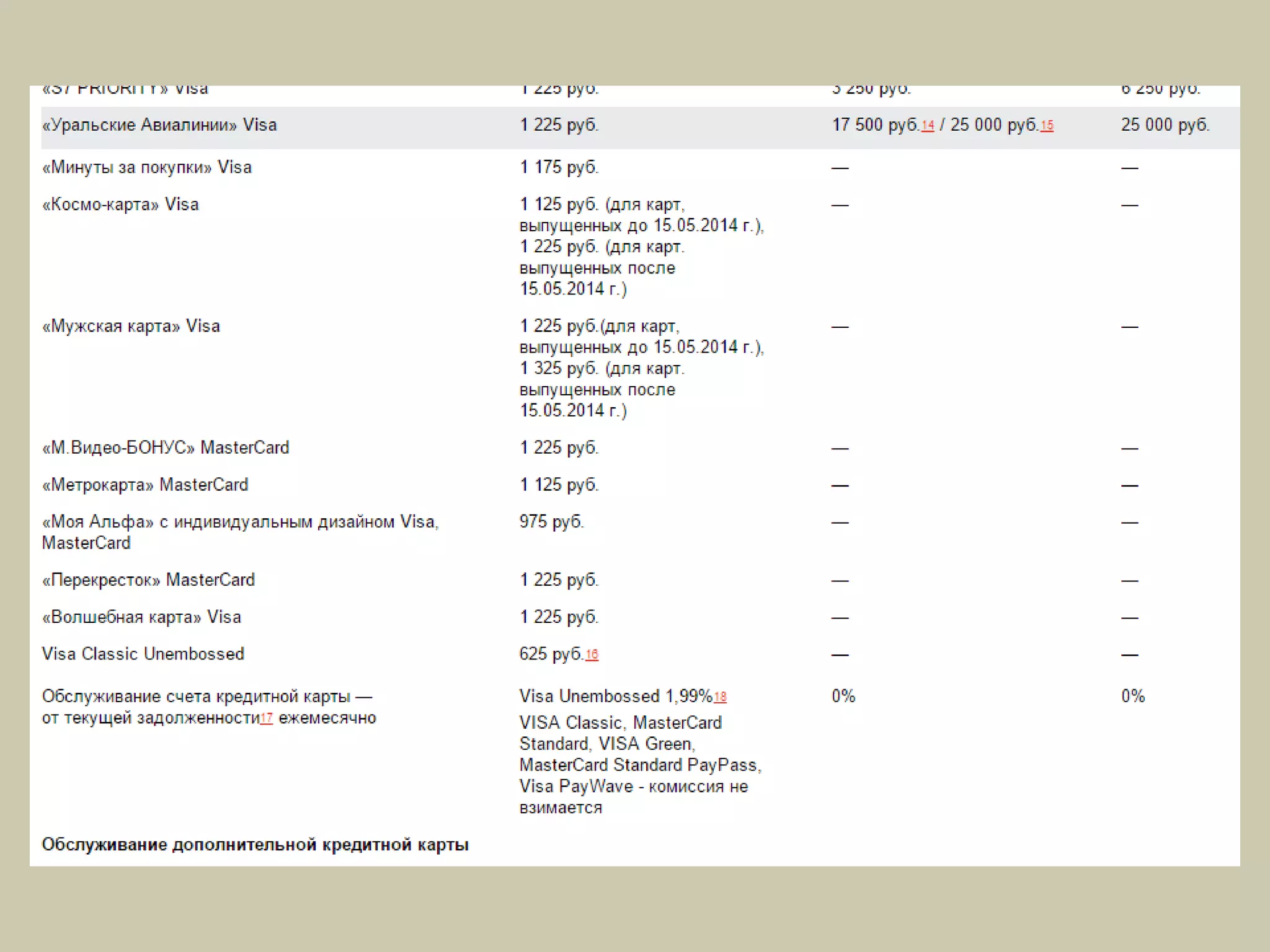
Task: Click «Перекресток» MasterCard row label
Action: [x=148, y=580]
